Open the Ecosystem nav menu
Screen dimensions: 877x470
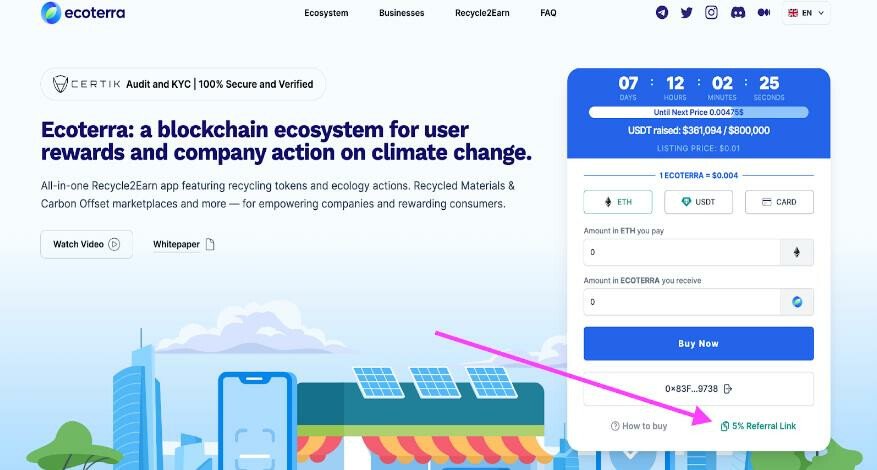[x=326, y=13]
